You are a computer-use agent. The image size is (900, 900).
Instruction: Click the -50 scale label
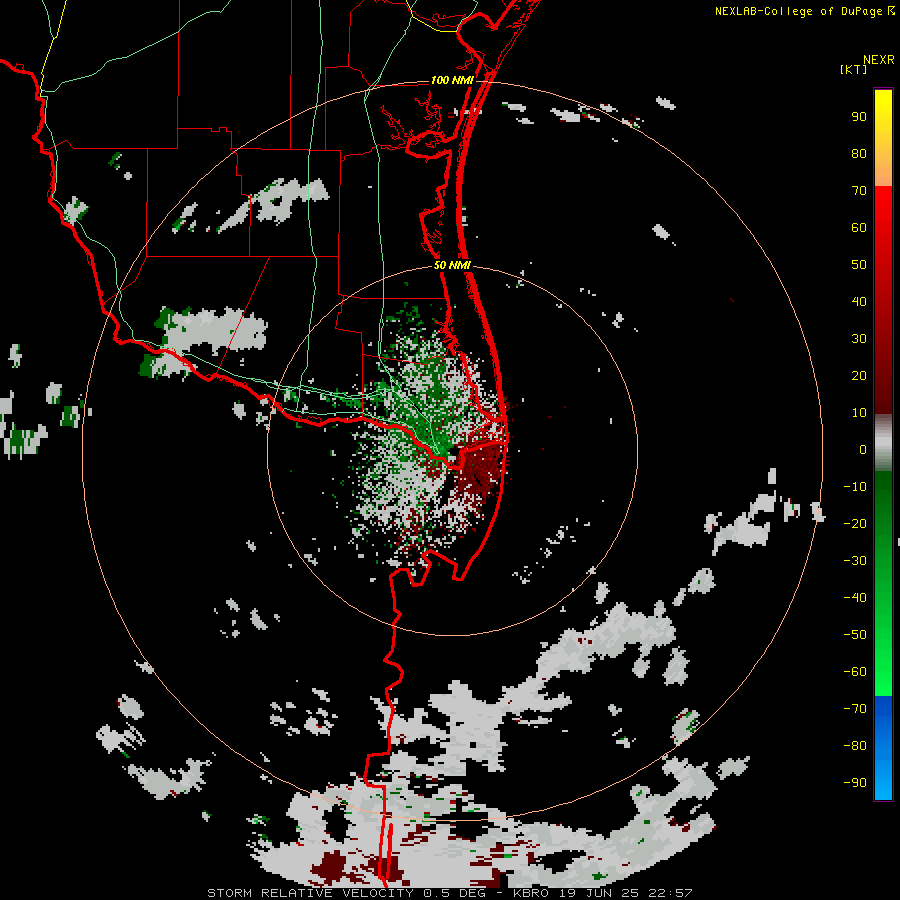click(x=855, y=635)
